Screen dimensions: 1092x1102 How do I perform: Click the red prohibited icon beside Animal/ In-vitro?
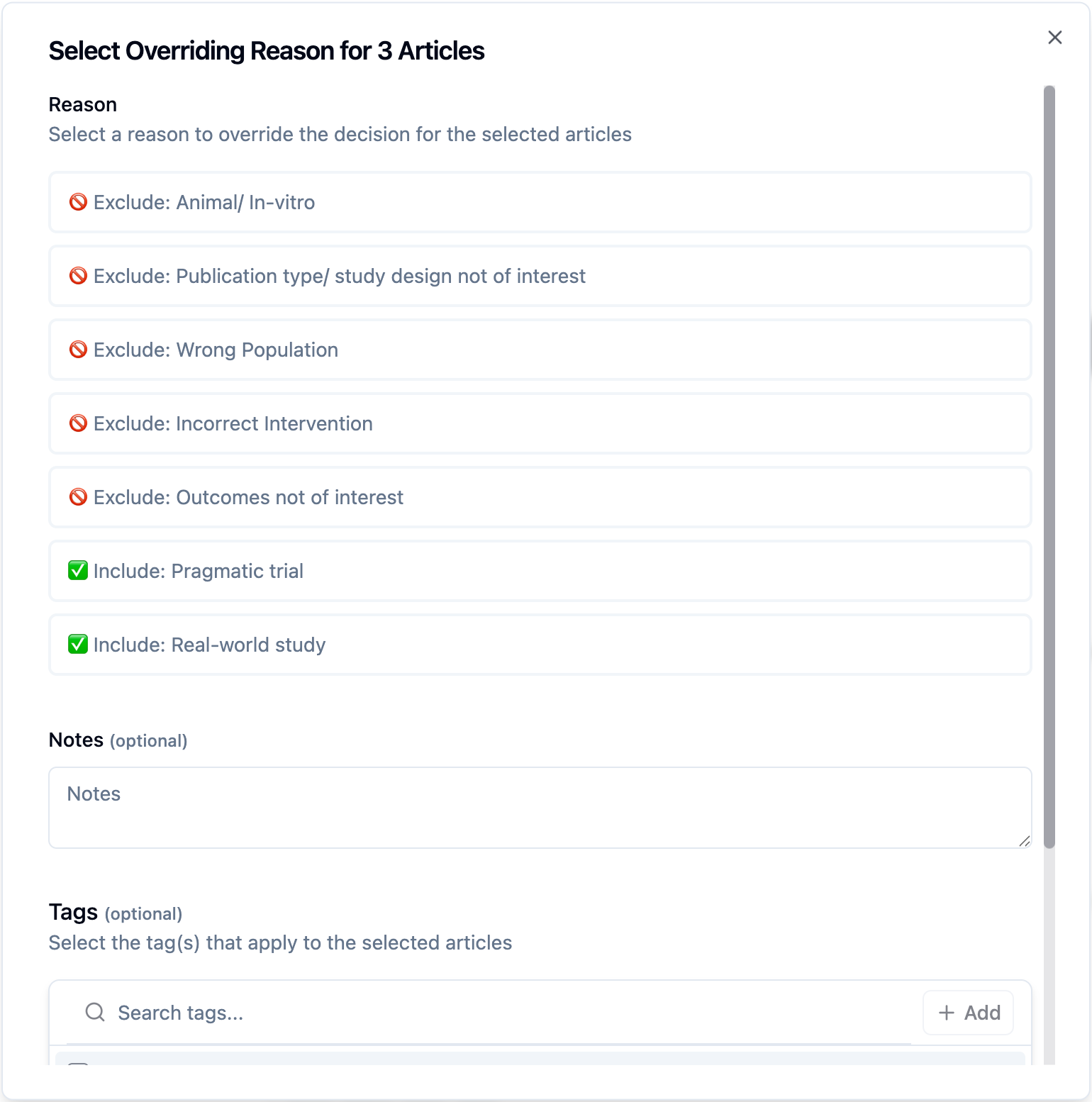[78, 202]
